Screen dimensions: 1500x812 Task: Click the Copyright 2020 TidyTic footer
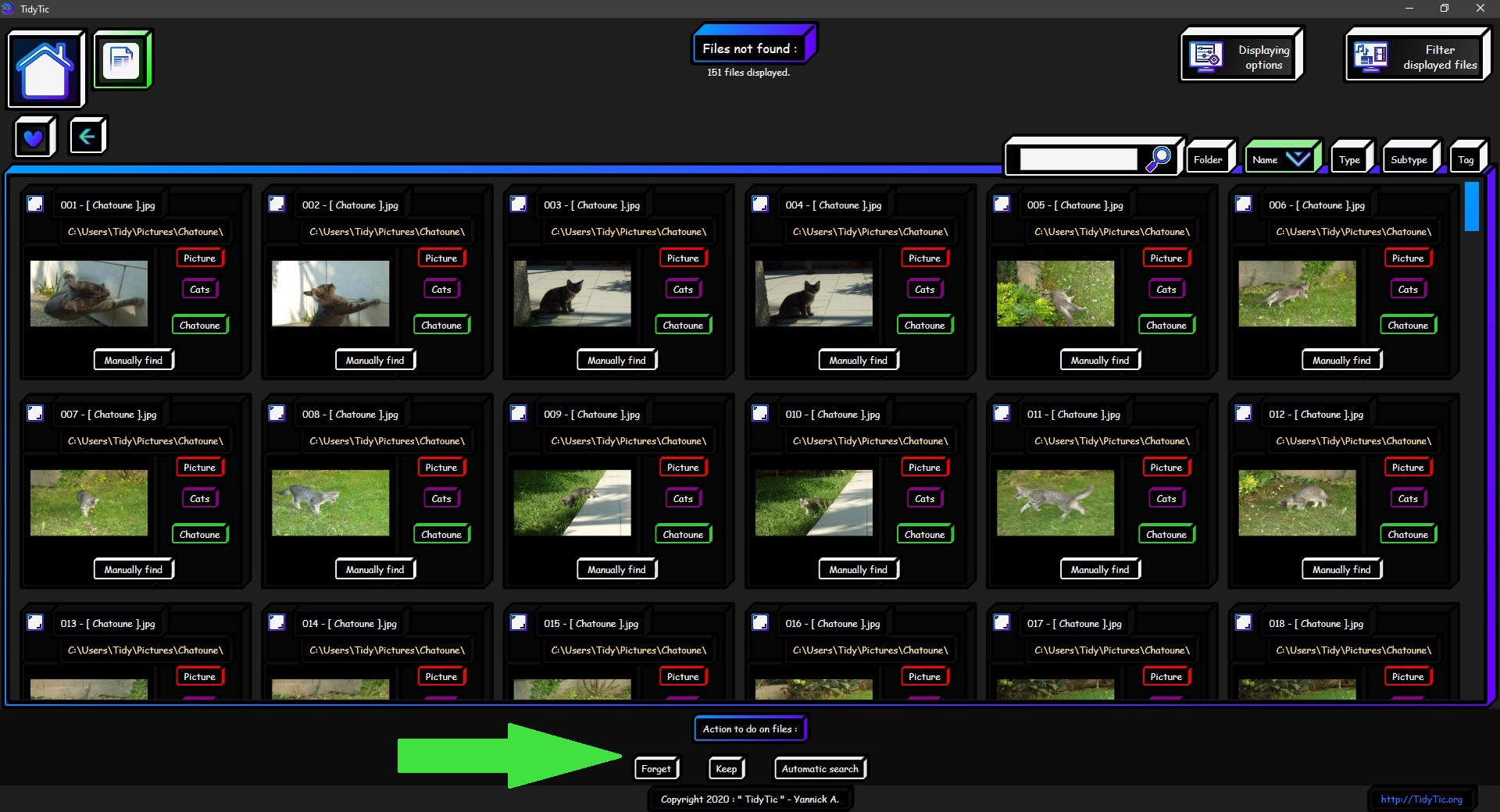pos(750,799)
